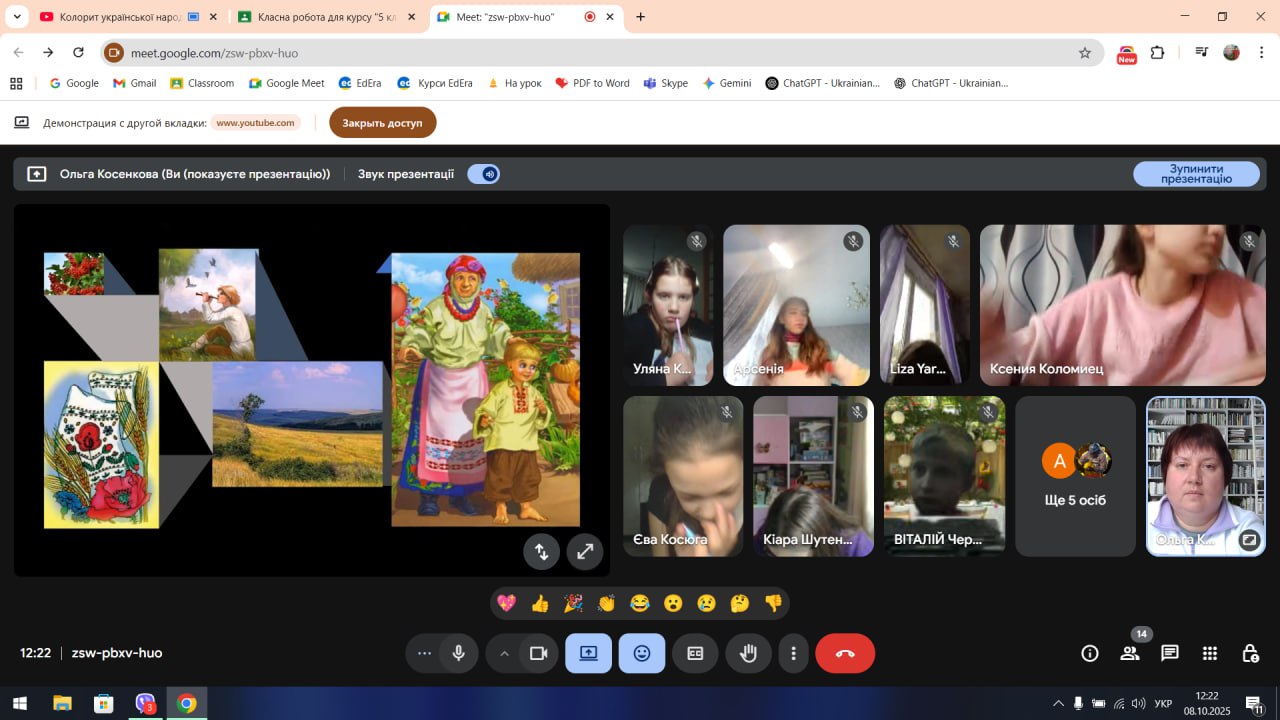
Task: Mute the microphone
Action: click(x=458, y=654)
